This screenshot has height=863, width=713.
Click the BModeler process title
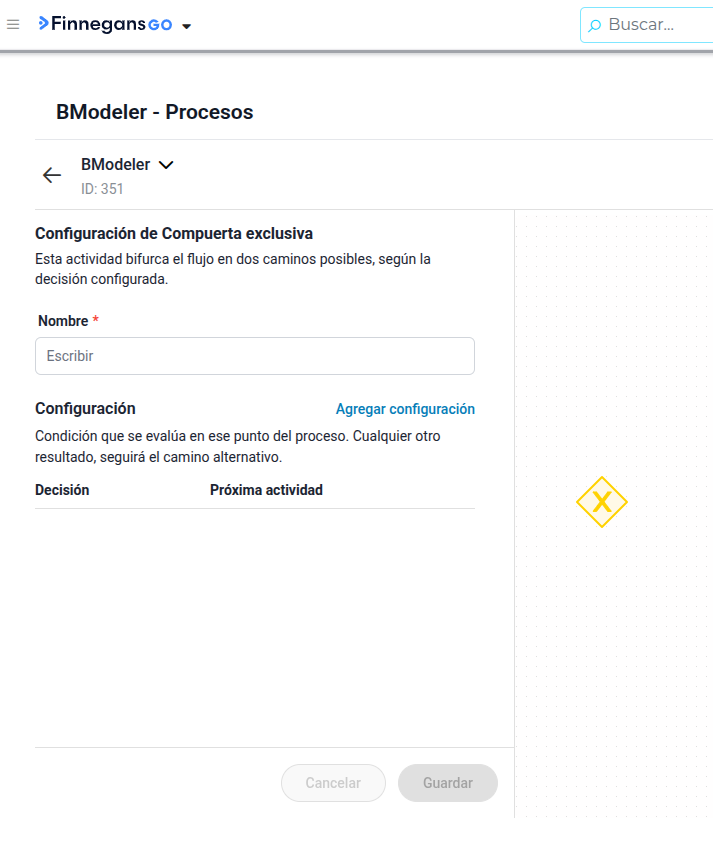click(x=115, y=165)
